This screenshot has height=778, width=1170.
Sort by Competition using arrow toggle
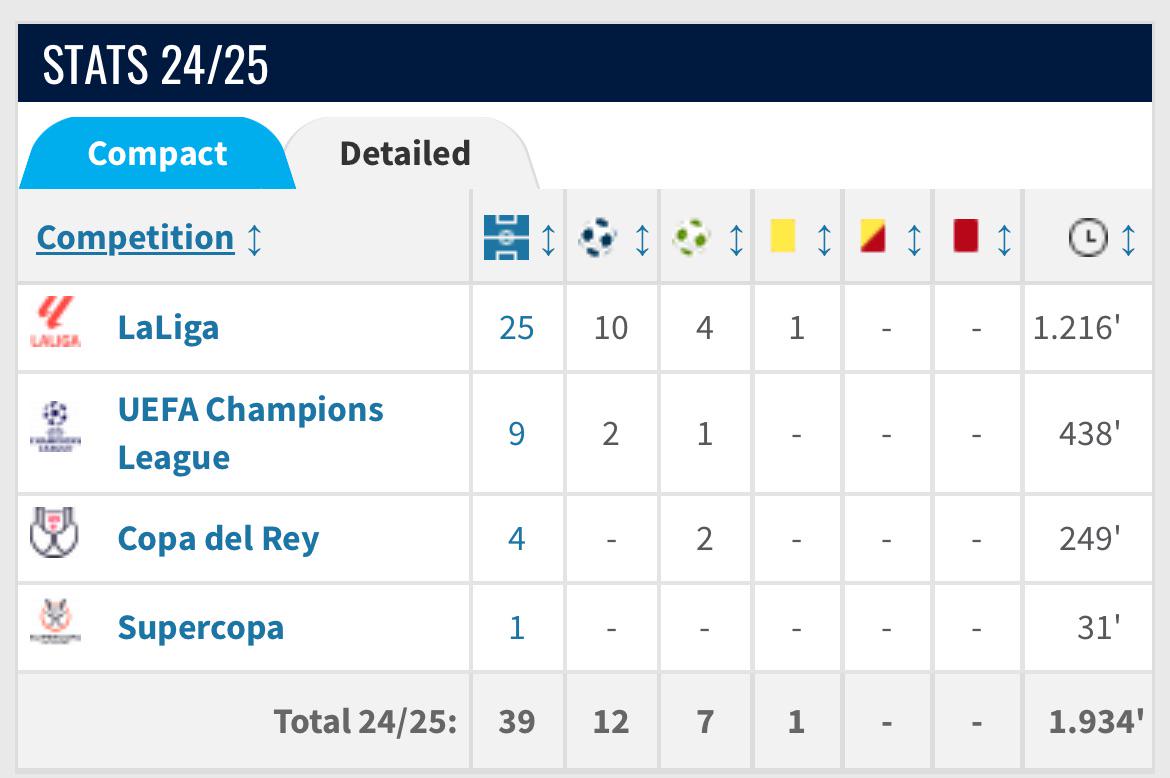click(x=254, y=240)
